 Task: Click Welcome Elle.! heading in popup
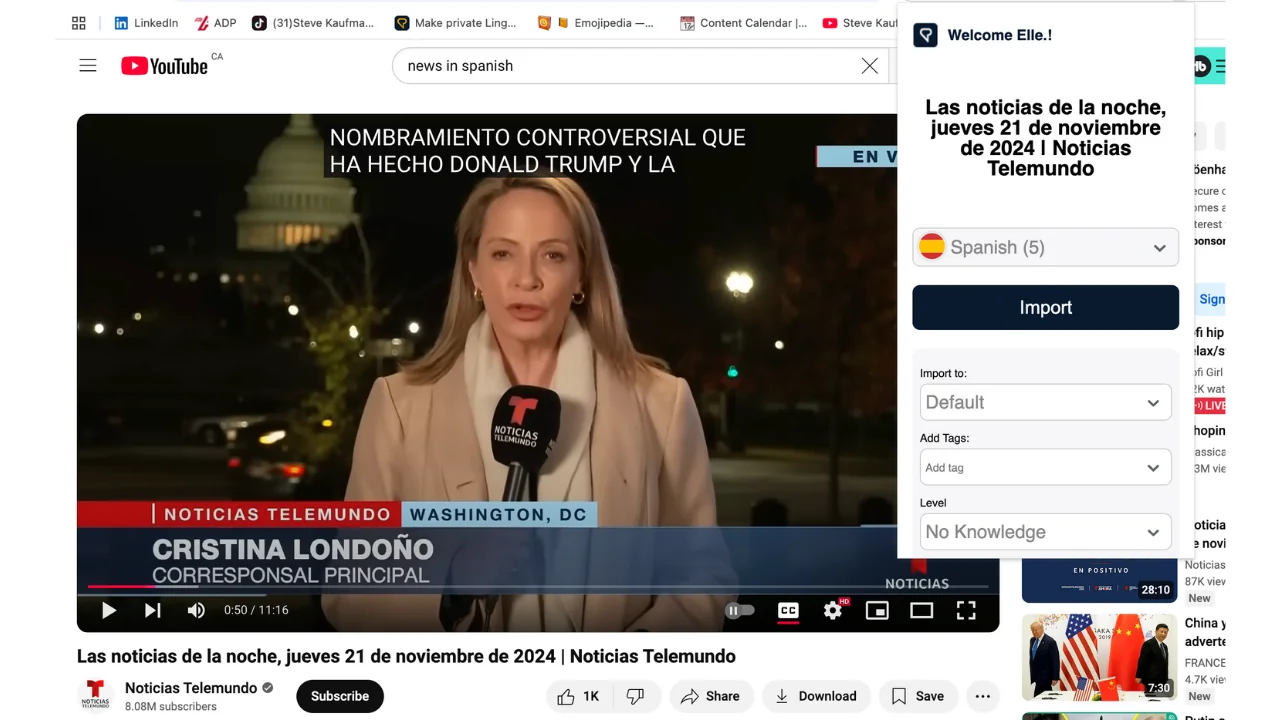(999, 35)
